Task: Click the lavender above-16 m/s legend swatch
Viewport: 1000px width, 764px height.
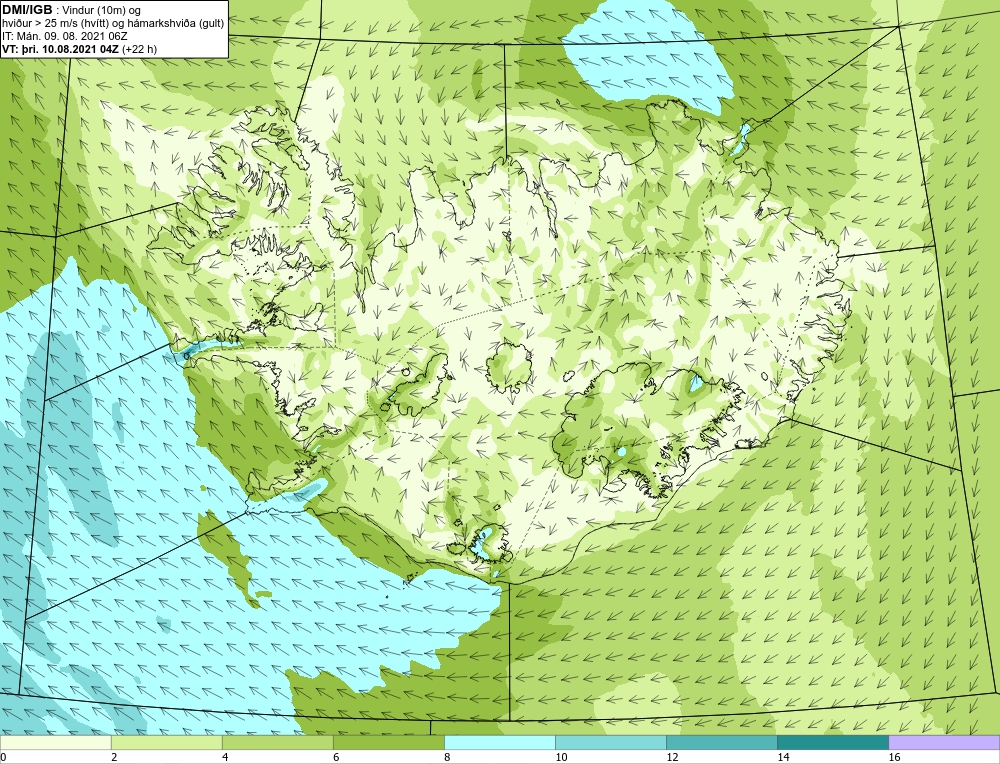Action: click(x=944, y=742)
